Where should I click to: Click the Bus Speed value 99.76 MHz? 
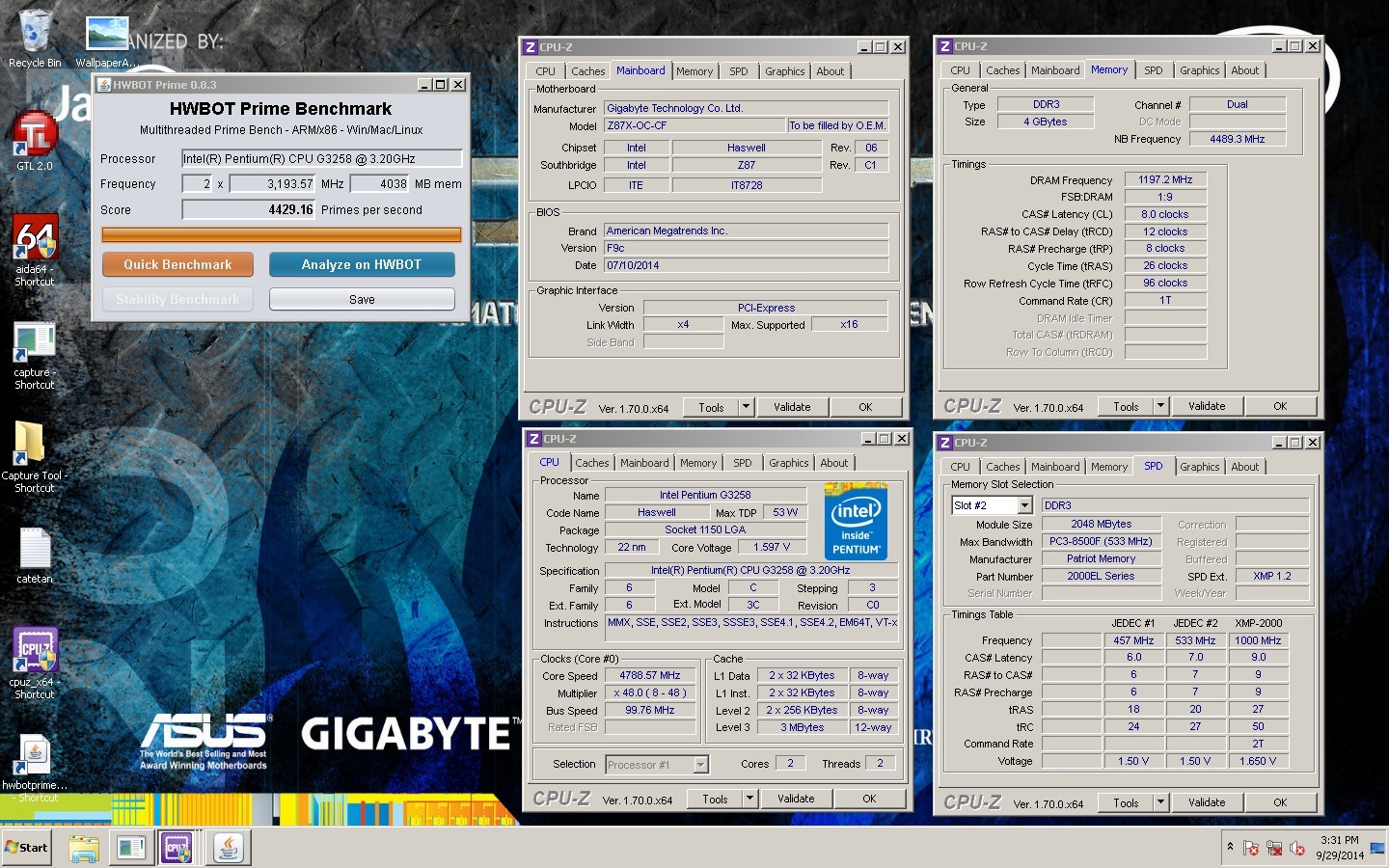click(649, 710)
